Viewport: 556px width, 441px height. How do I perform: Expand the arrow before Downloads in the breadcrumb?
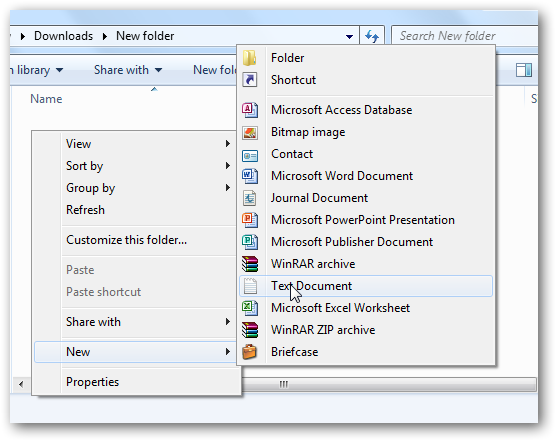[x=23, y=36]
